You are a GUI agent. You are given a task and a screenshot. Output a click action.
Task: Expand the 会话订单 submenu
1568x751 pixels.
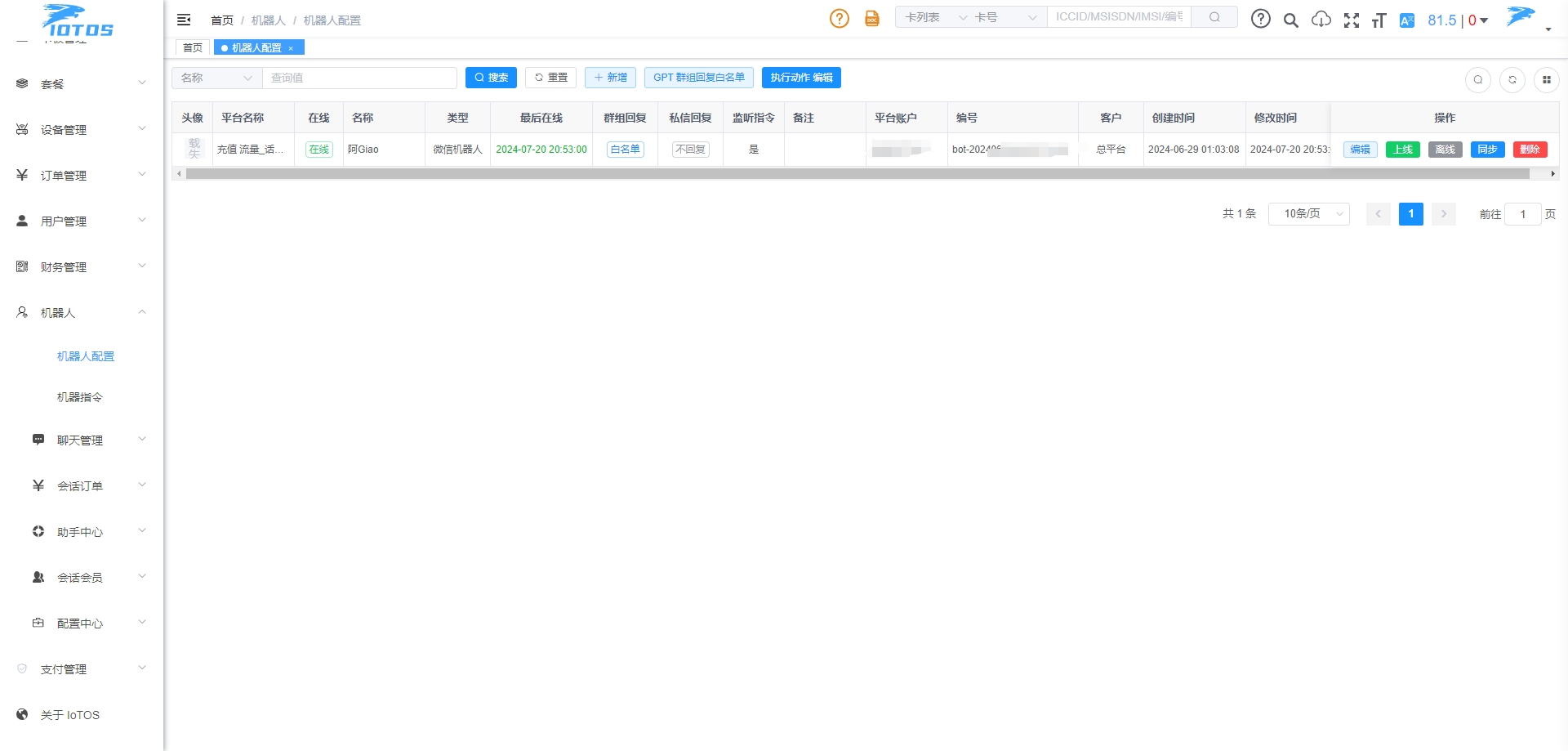pos(82,485)
